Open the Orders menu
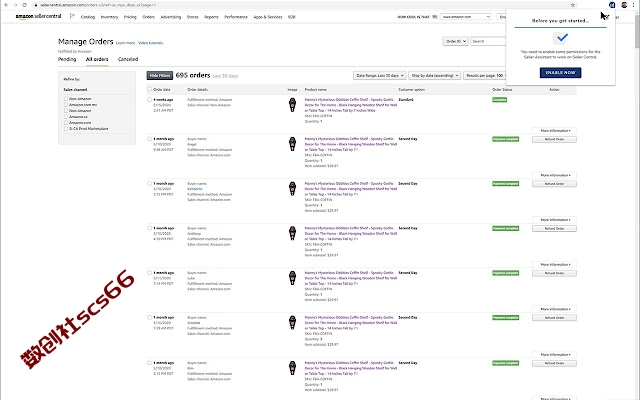This screenshot has width=640, height=400. pyautogui.click(x=149, y=17)
